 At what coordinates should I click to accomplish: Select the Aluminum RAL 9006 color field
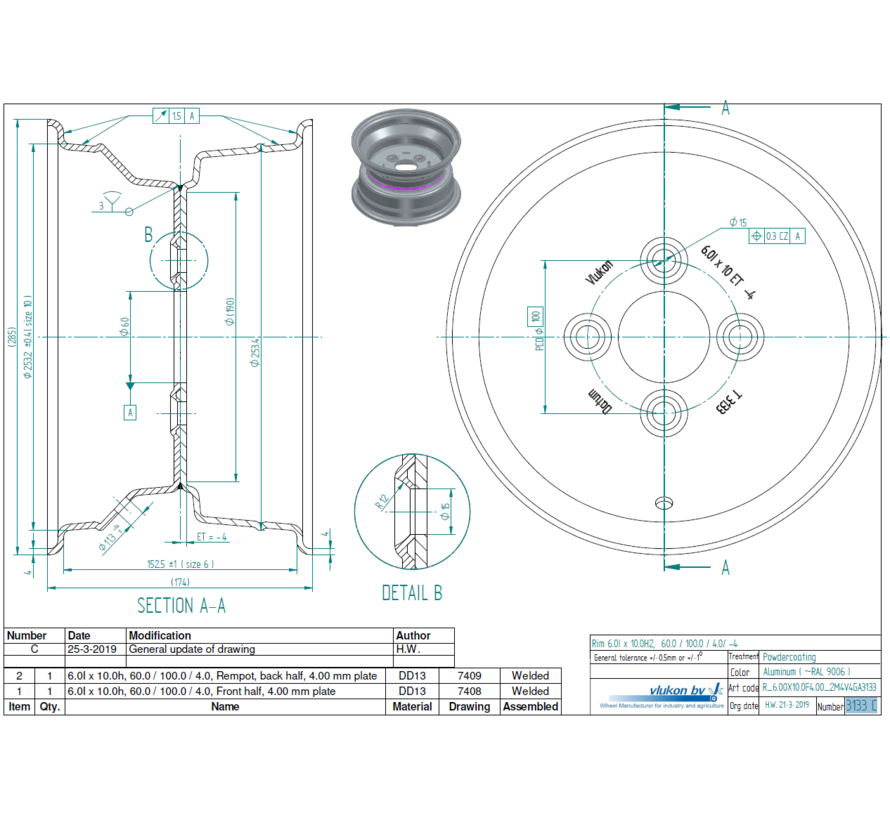[x=806, y=672]
